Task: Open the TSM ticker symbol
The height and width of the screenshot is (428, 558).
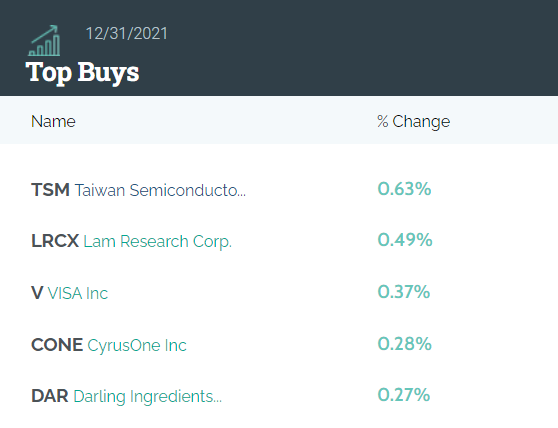Action: tap(50, 190)
